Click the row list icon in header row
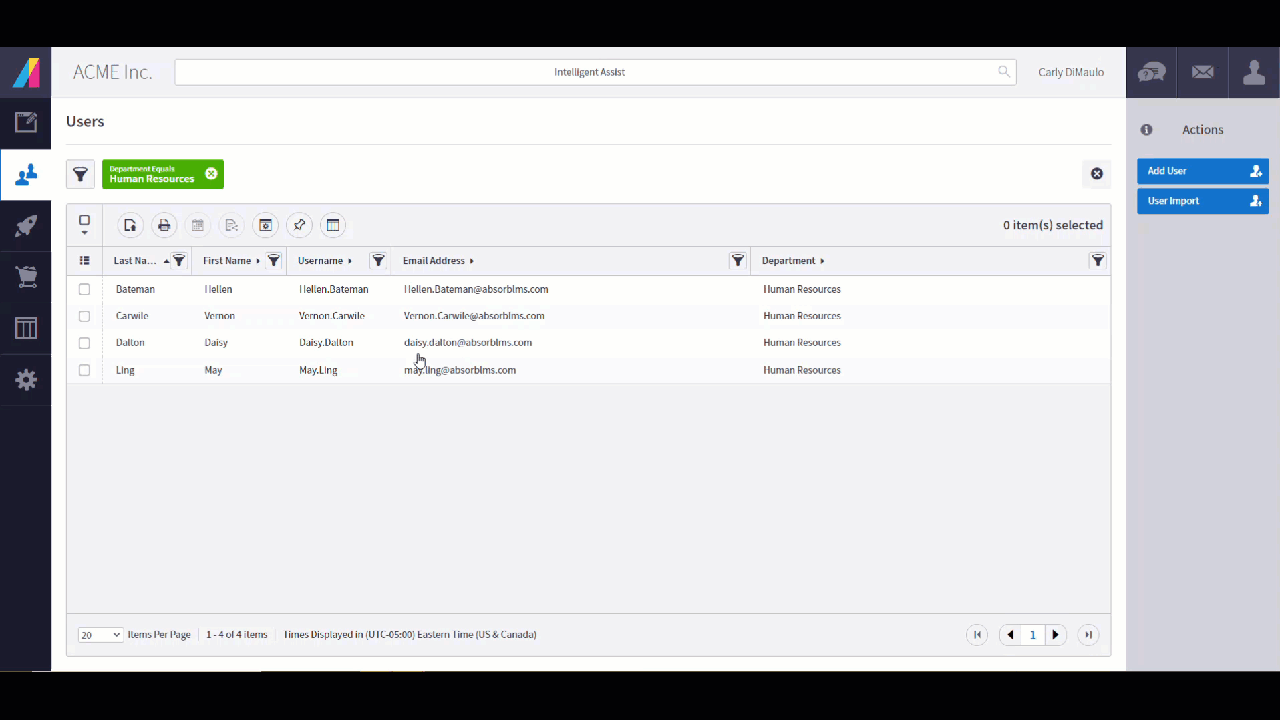1280x720 pixels. (84, 261)
